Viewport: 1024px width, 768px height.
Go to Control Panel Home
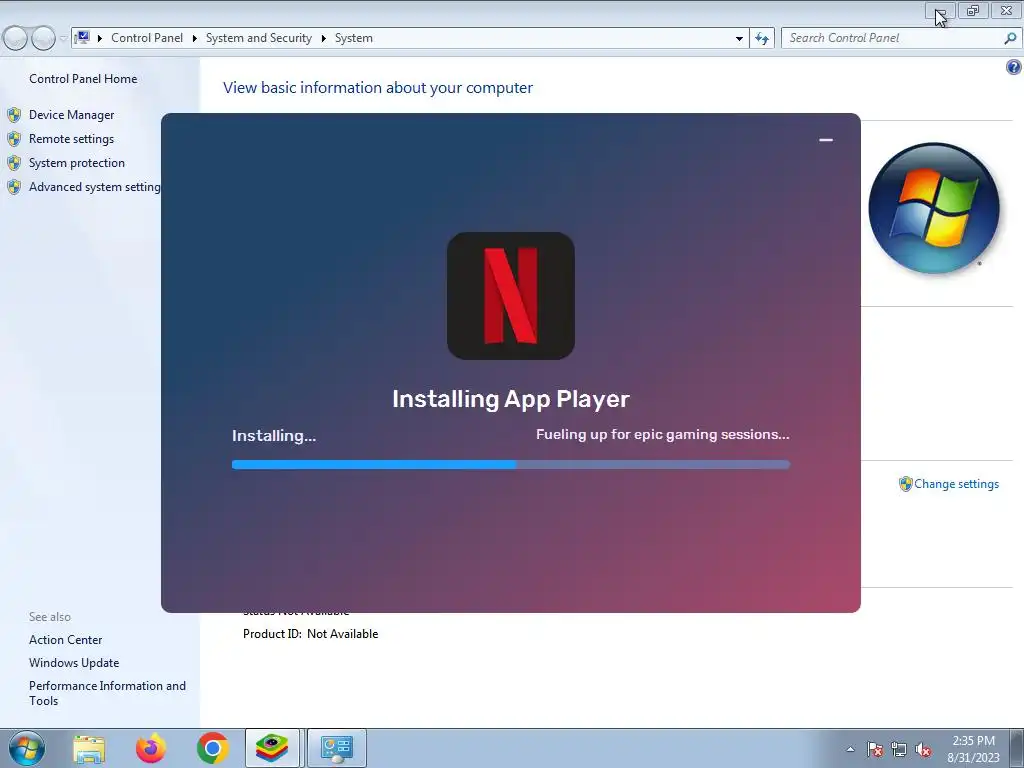83,79
